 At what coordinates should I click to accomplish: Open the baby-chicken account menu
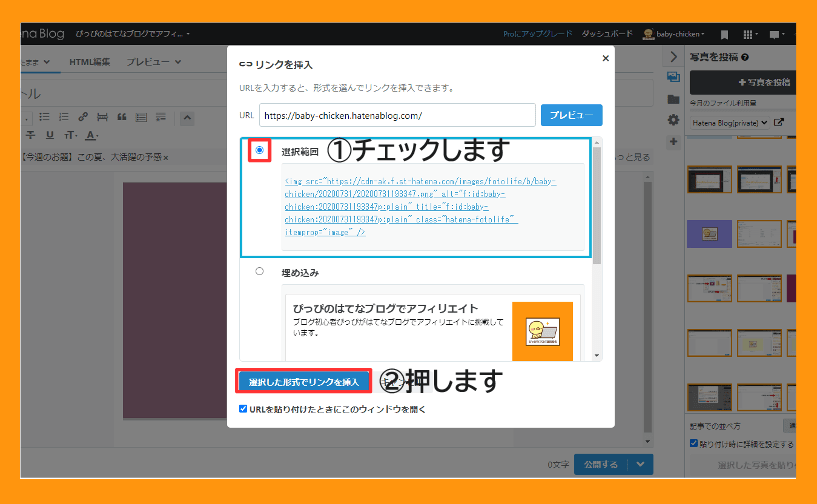click(674, 34)
